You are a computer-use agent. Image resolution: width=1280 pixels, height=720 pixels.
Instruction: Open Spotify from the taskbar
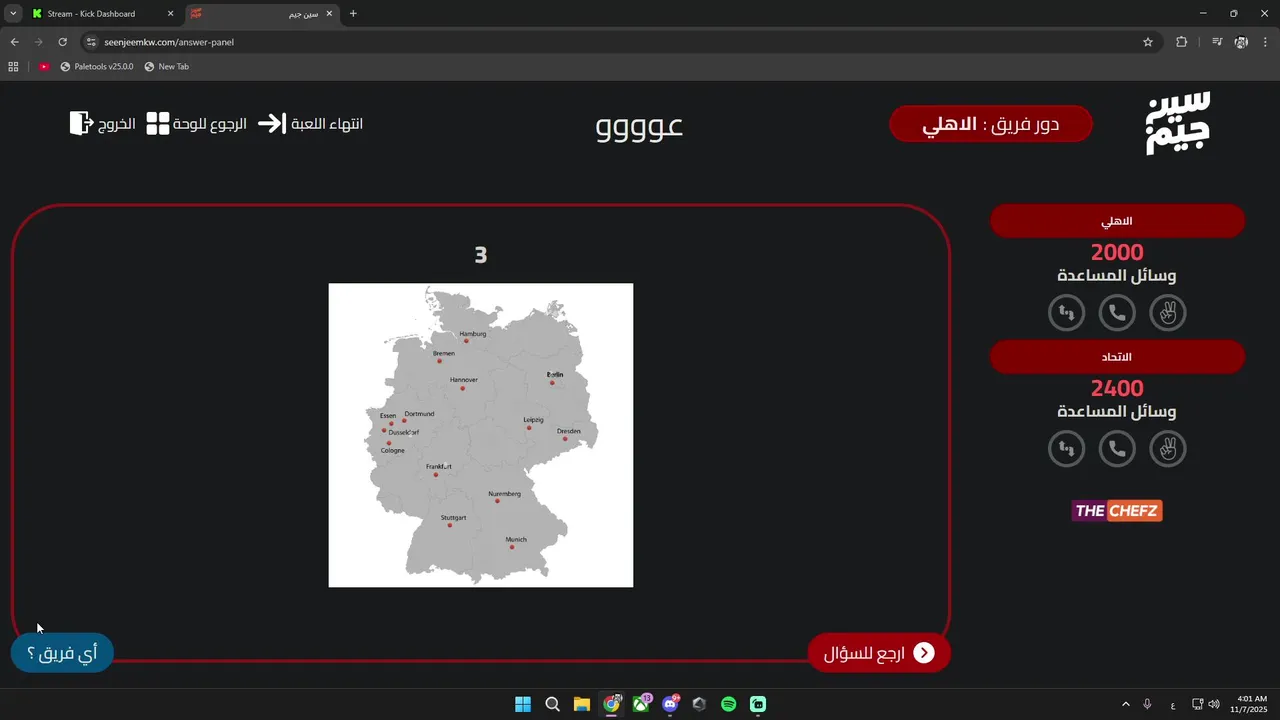click(729, 704)
